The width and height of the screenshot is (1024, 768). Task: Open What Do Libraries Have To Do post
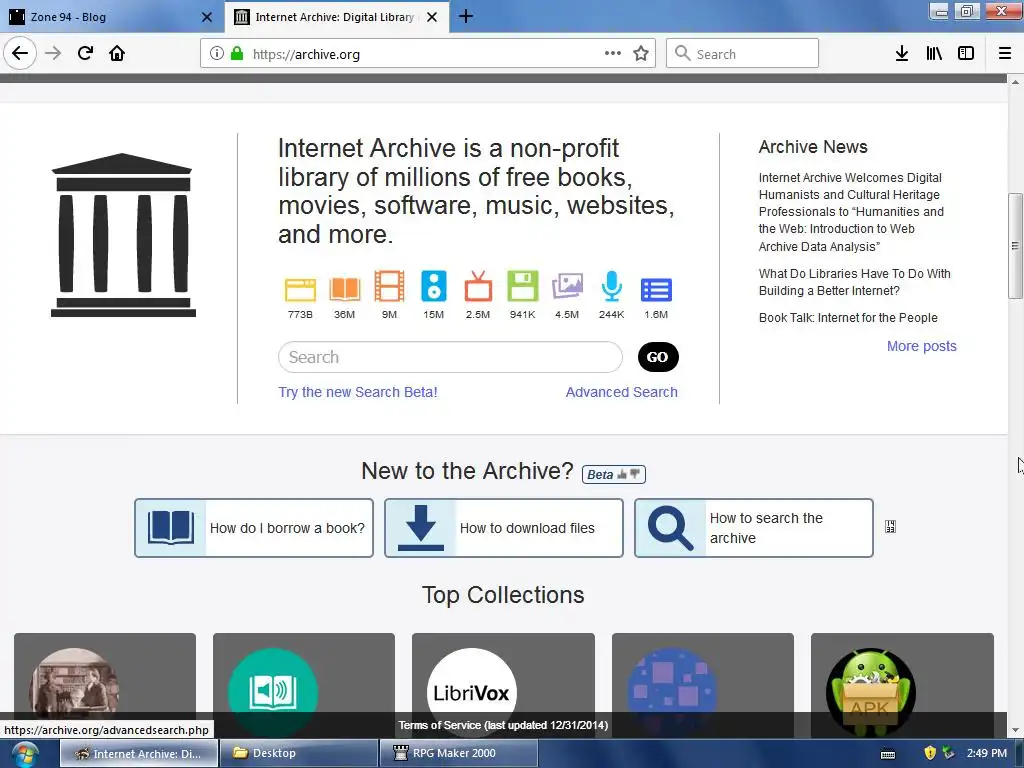pos(854,282)
